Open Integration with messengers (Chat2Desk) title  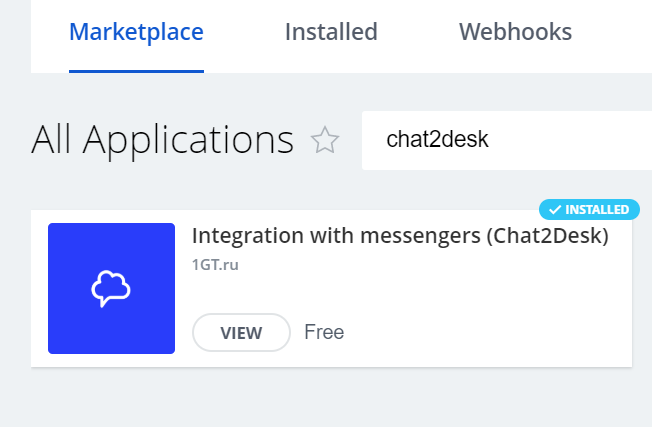400,236
